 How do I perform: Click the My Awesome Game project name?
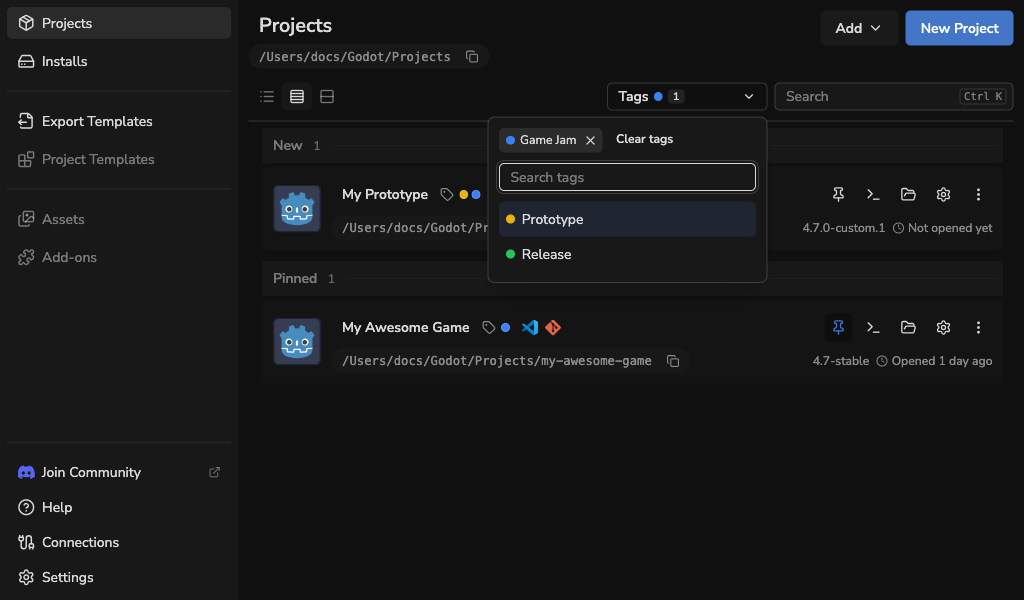(x=406, y=327)
